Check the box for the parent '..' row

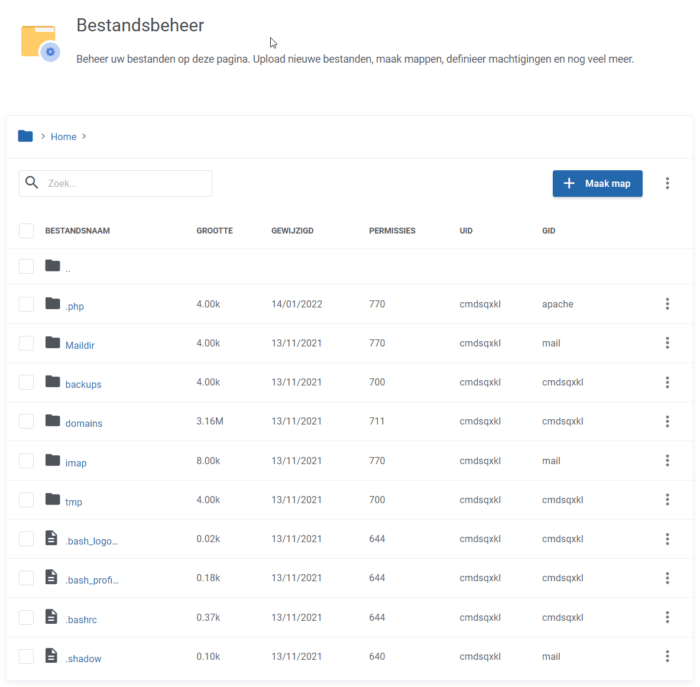coord(26,266)
